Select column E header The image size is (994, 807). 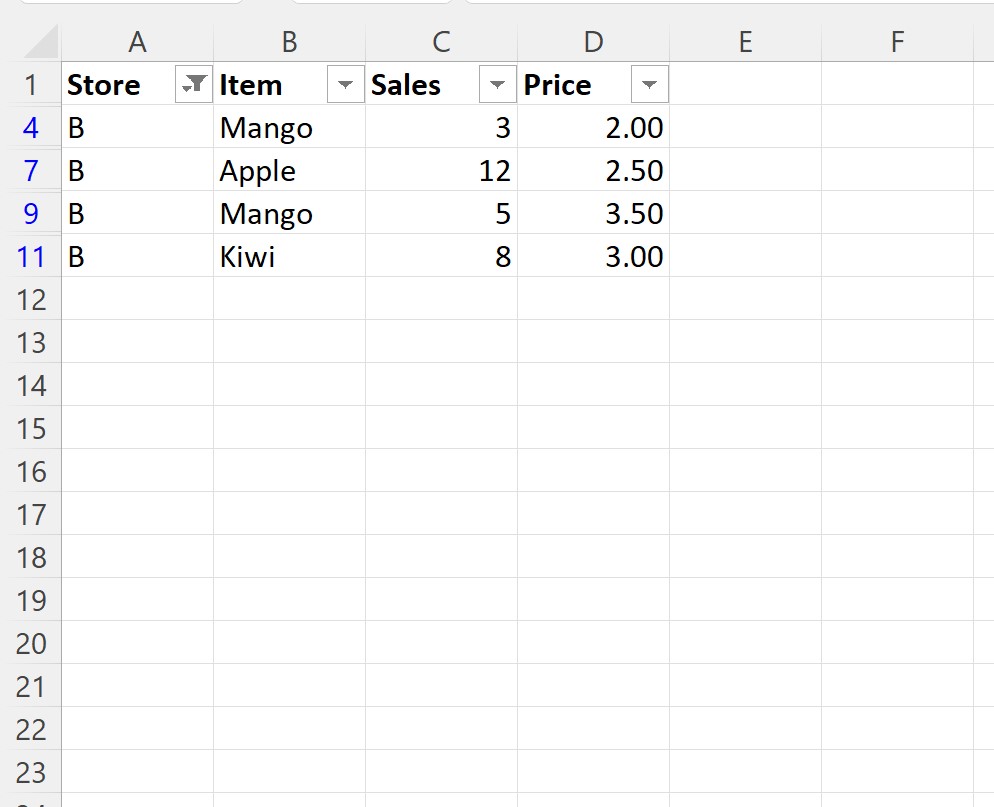point(744,42)
